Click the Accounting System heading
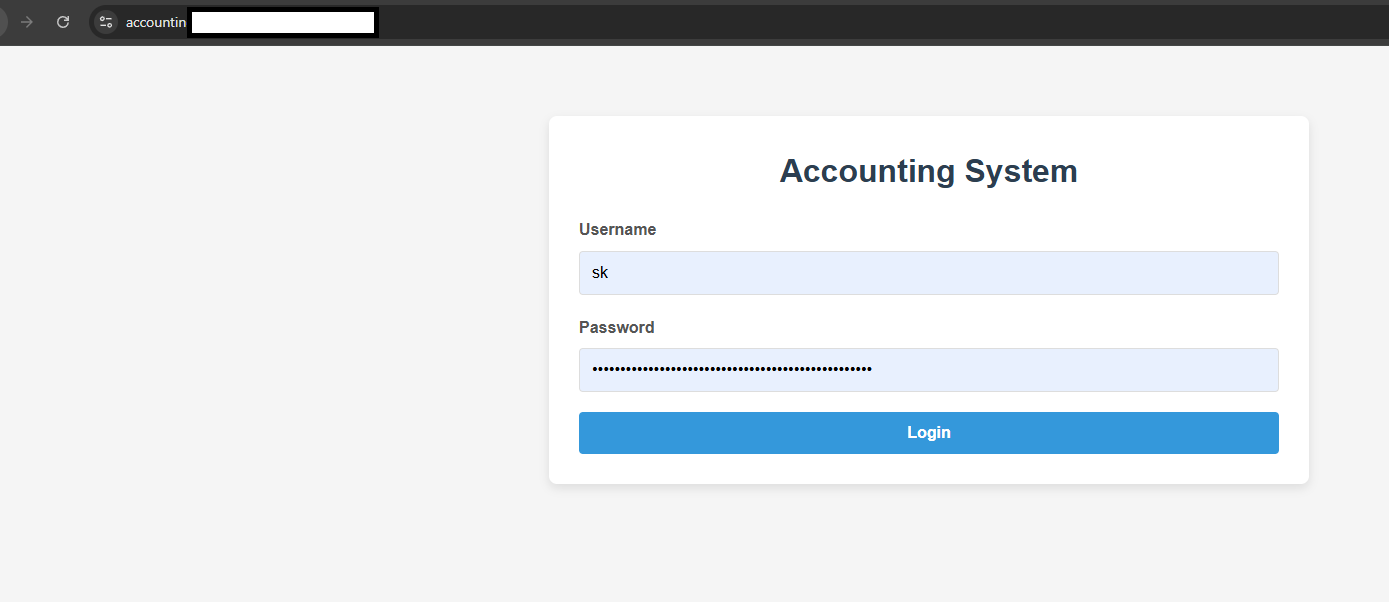 tap(928, 170)
